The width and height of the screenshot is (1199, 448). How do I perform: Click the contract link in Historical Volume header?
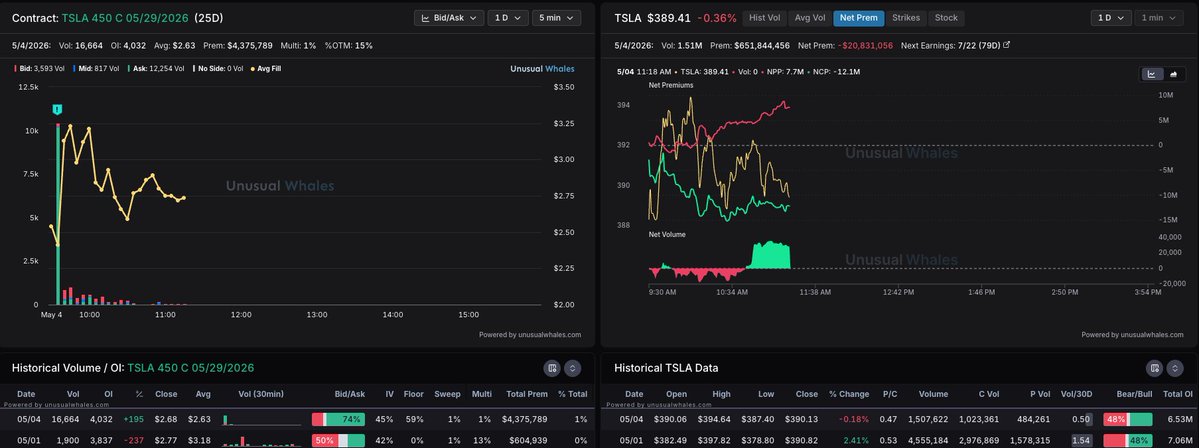[191, 368]
